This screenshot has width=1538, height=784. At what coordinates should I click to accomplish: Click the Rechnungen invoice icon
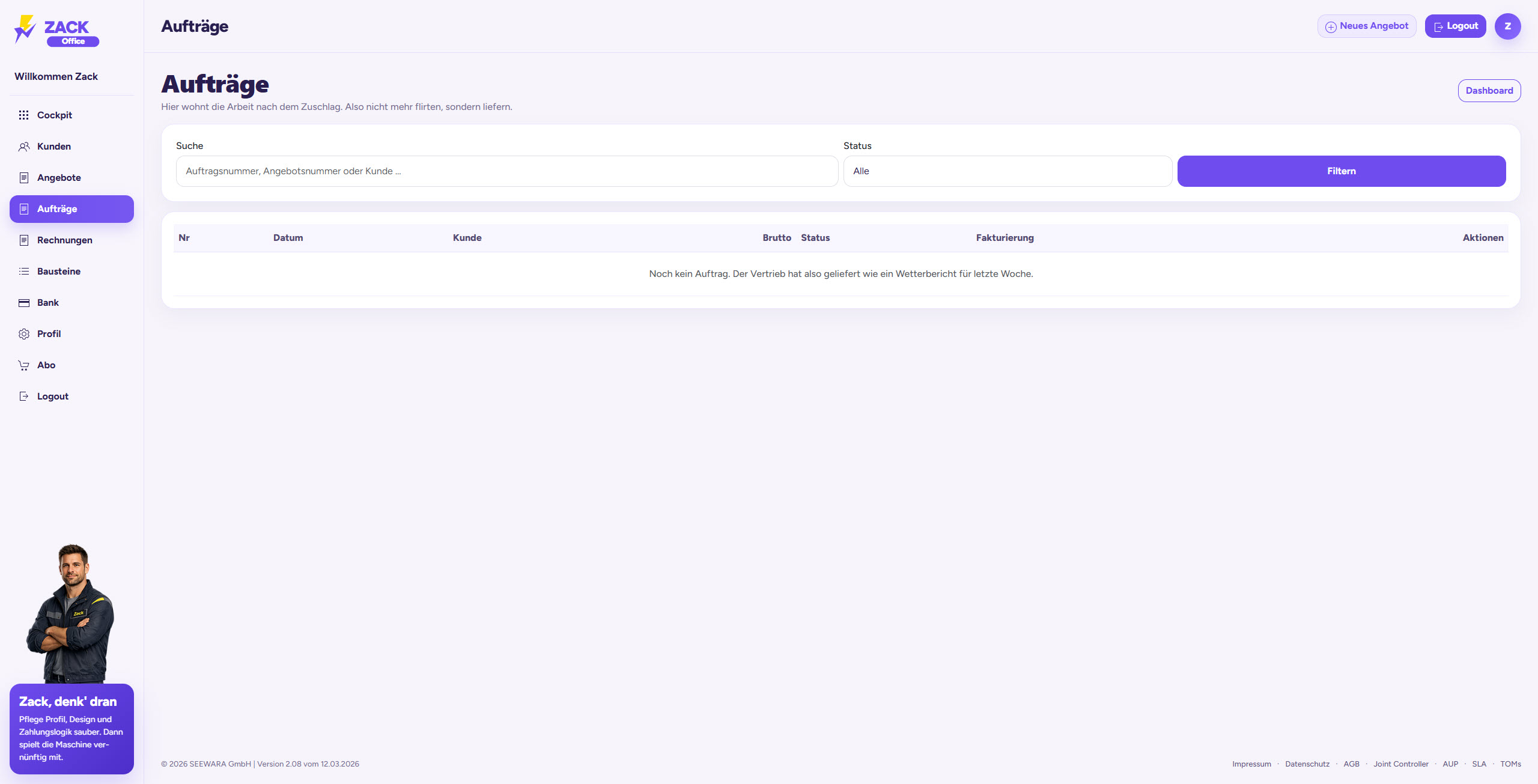(x=24, y=240)
